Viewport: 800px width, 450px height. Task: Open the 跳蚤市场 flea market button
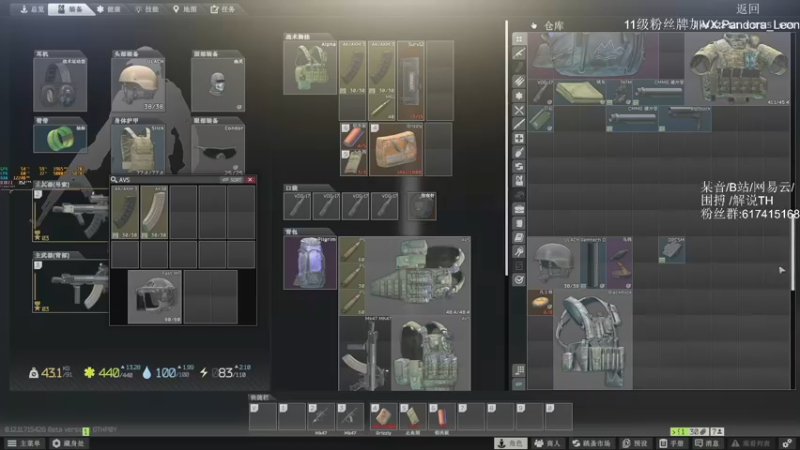pos(592,443)
